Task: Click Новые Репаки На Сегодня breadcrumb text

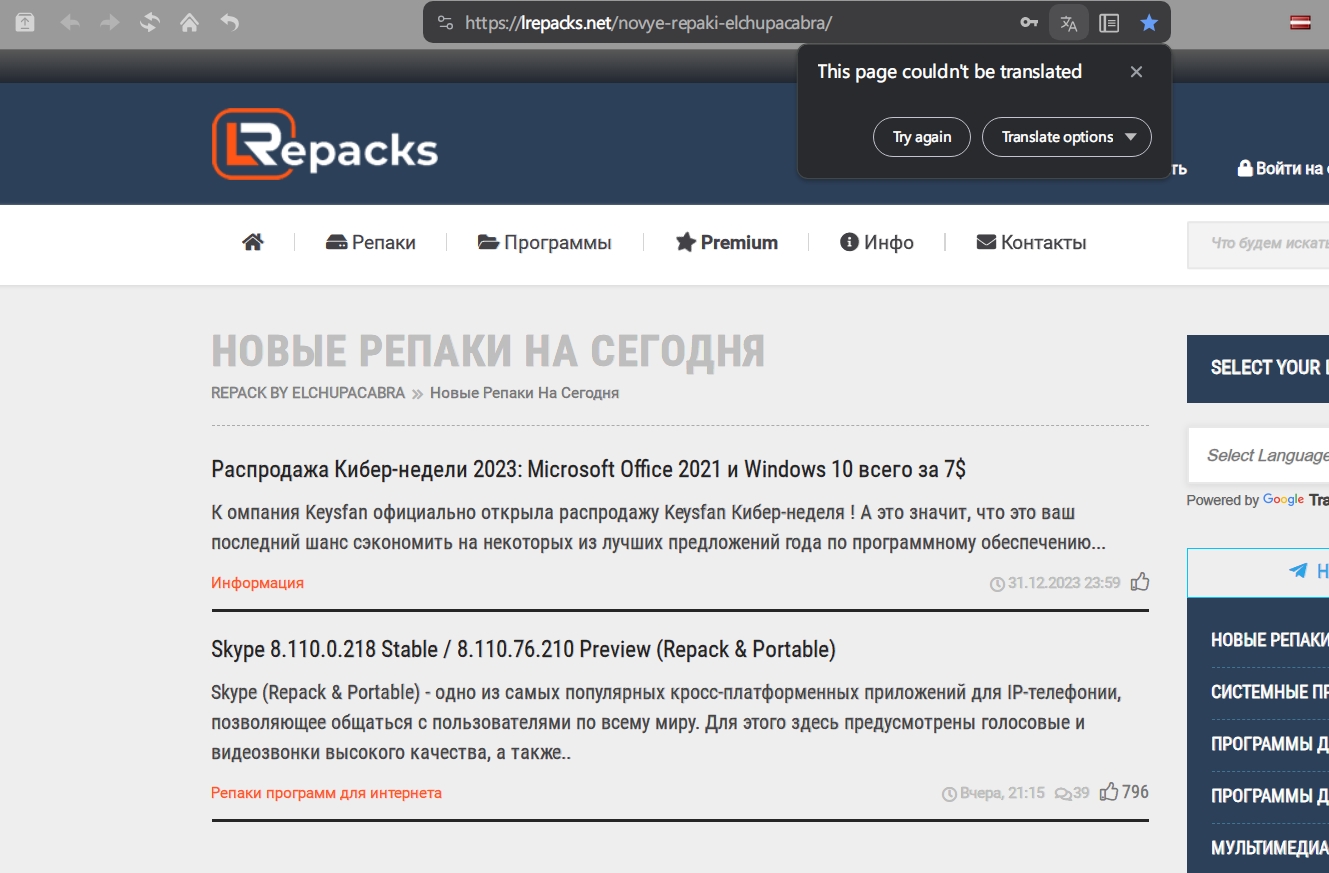Action: tap(524, 393)
